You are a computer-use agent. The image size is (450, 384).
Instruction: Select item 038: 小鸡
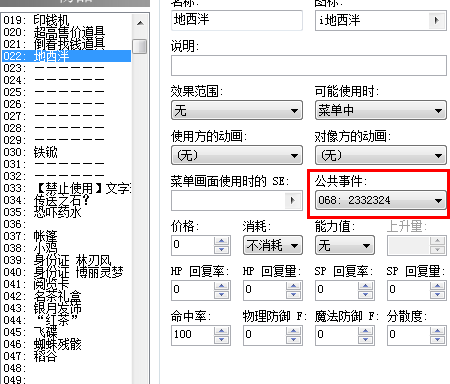tap(67, 248)
